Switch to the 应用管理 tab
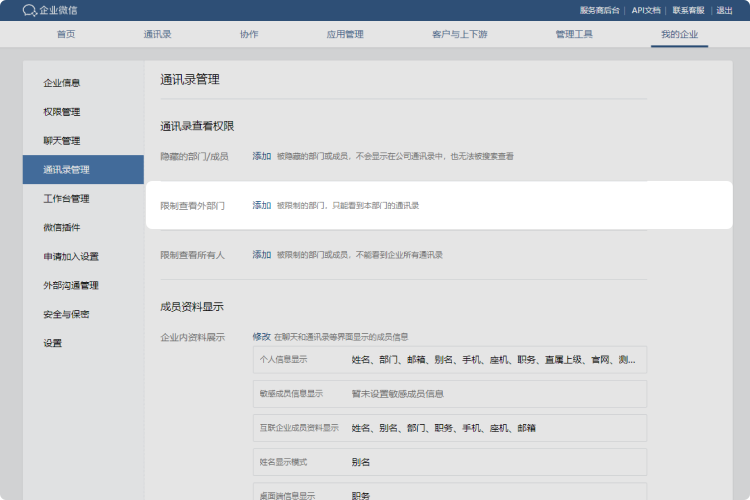 point(345,34)
